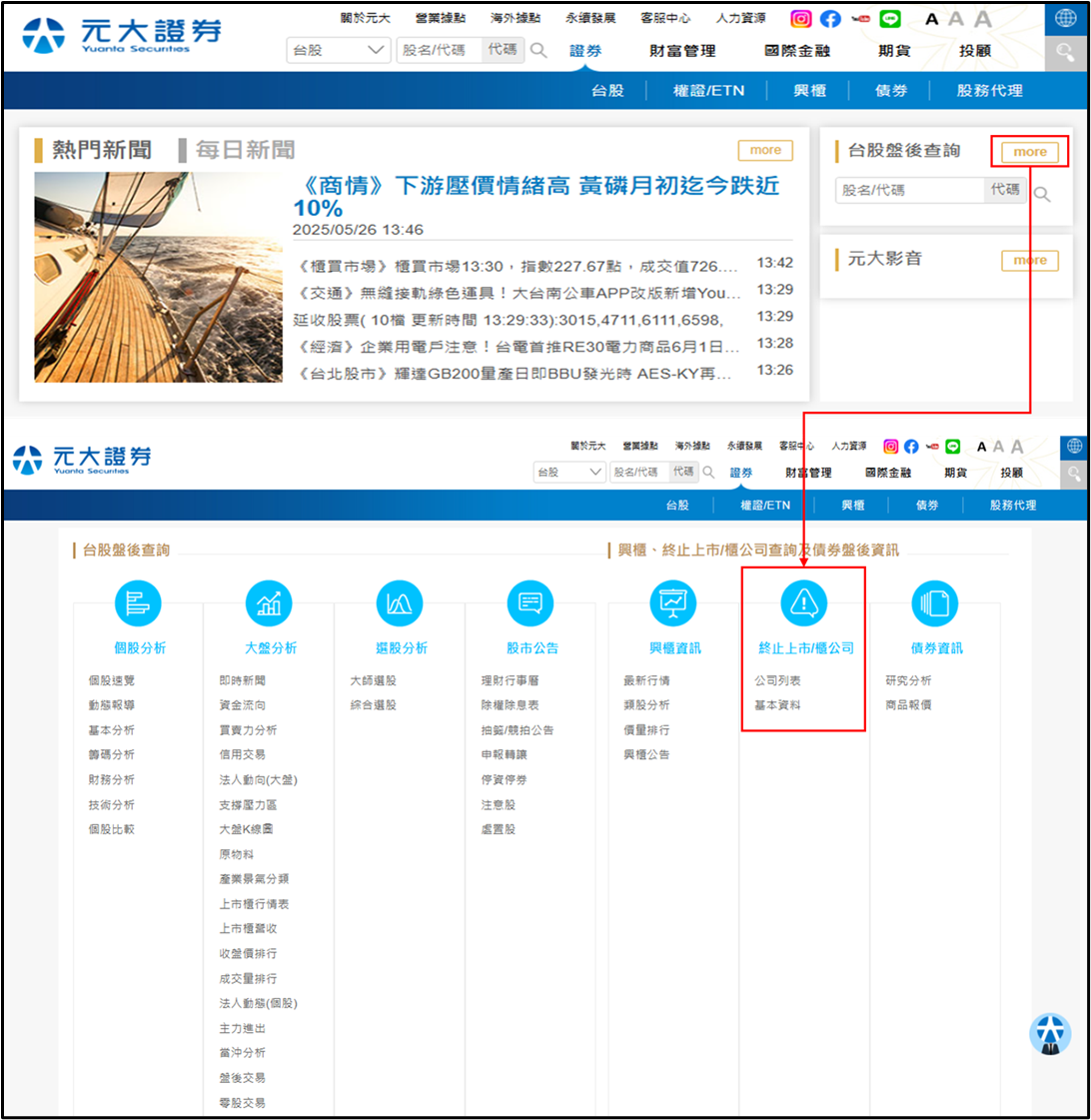1091x1120 pixels.
Task: Select the 興櫃資訊 presentation icon
Action: [x=673, y=603]
